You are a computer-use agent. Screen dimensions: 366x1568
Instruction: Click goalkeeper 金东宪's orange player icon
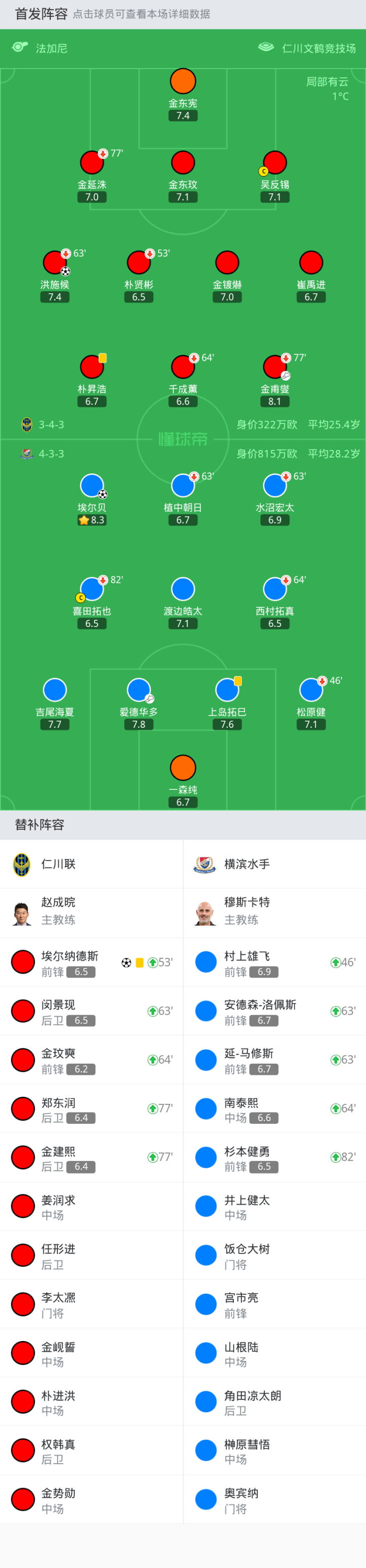coord(183,81)
